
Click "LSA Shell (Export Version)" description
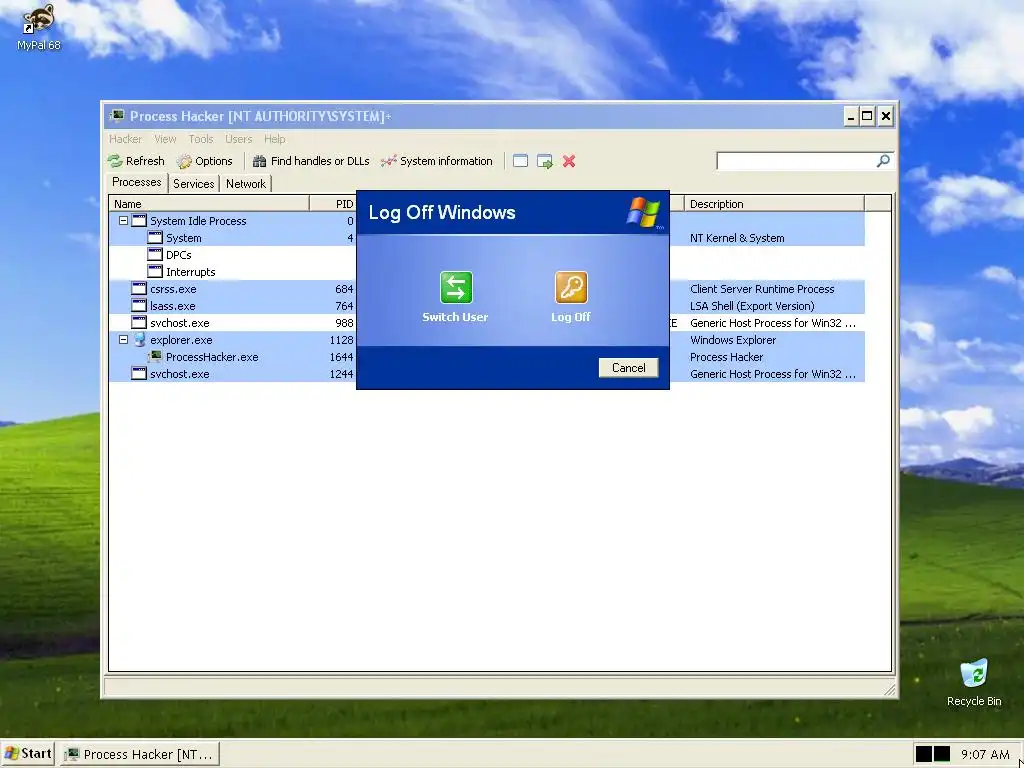(x=752, y=306)
